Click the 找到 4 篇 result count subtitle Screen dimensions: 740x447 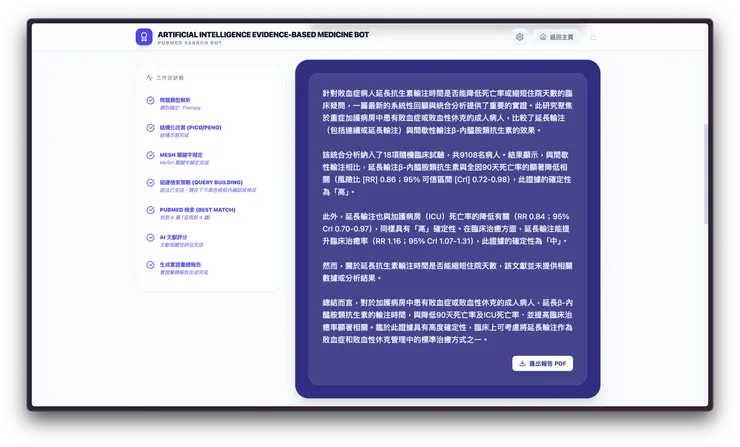coord(185,218)
